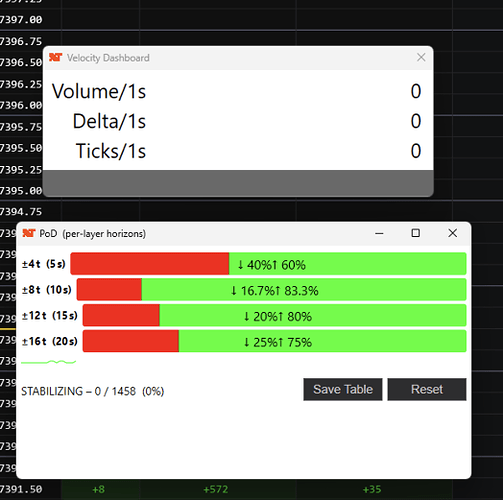Close the PoD per-layer horizons window
503x500 pixels.
452,233
